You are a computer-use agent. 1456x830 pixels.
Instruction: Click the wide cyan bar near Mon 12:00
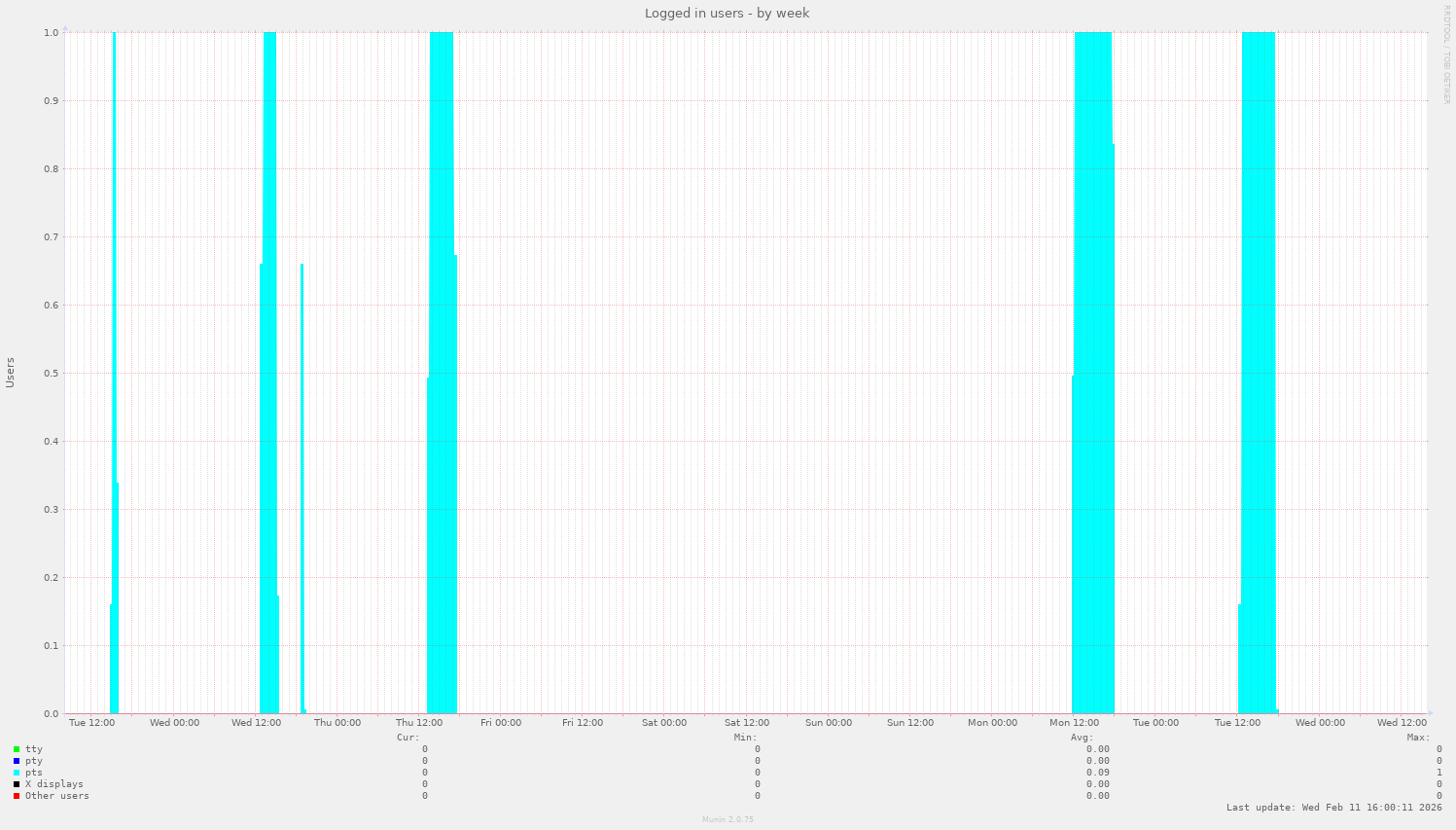[x=1093, y=389]
